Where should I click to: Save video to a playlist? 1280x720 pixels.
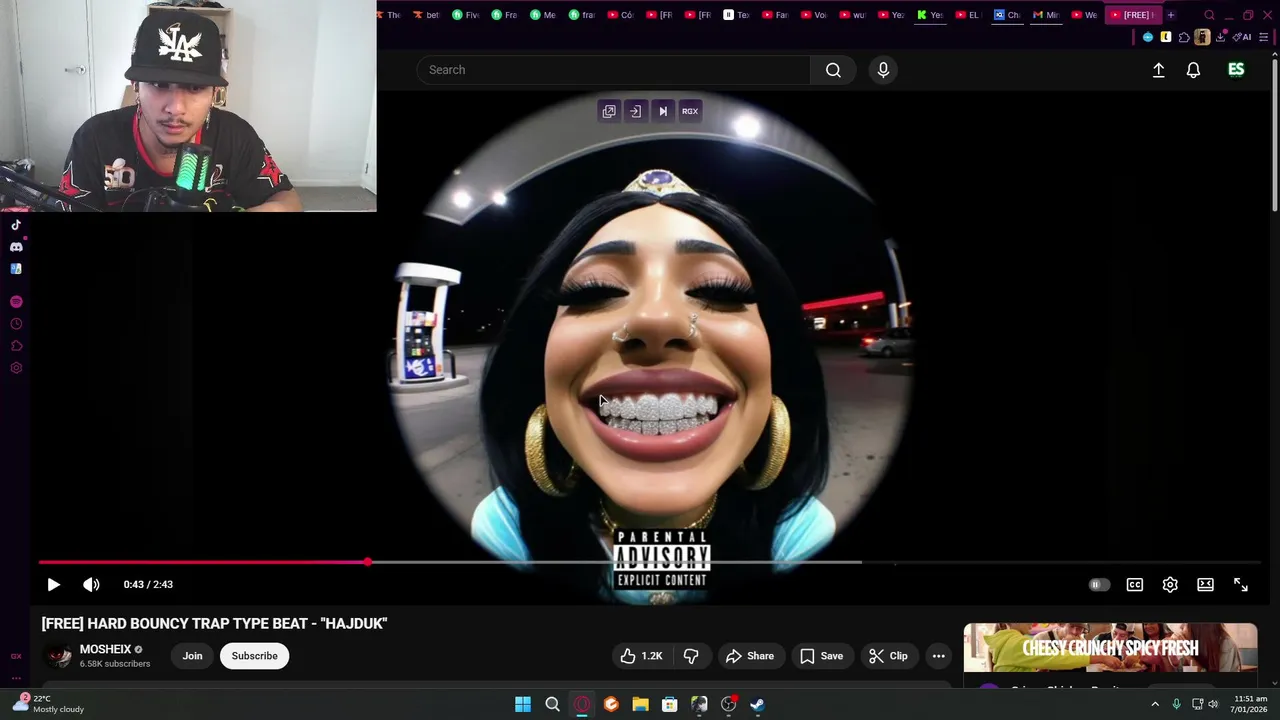click(822, 656)
